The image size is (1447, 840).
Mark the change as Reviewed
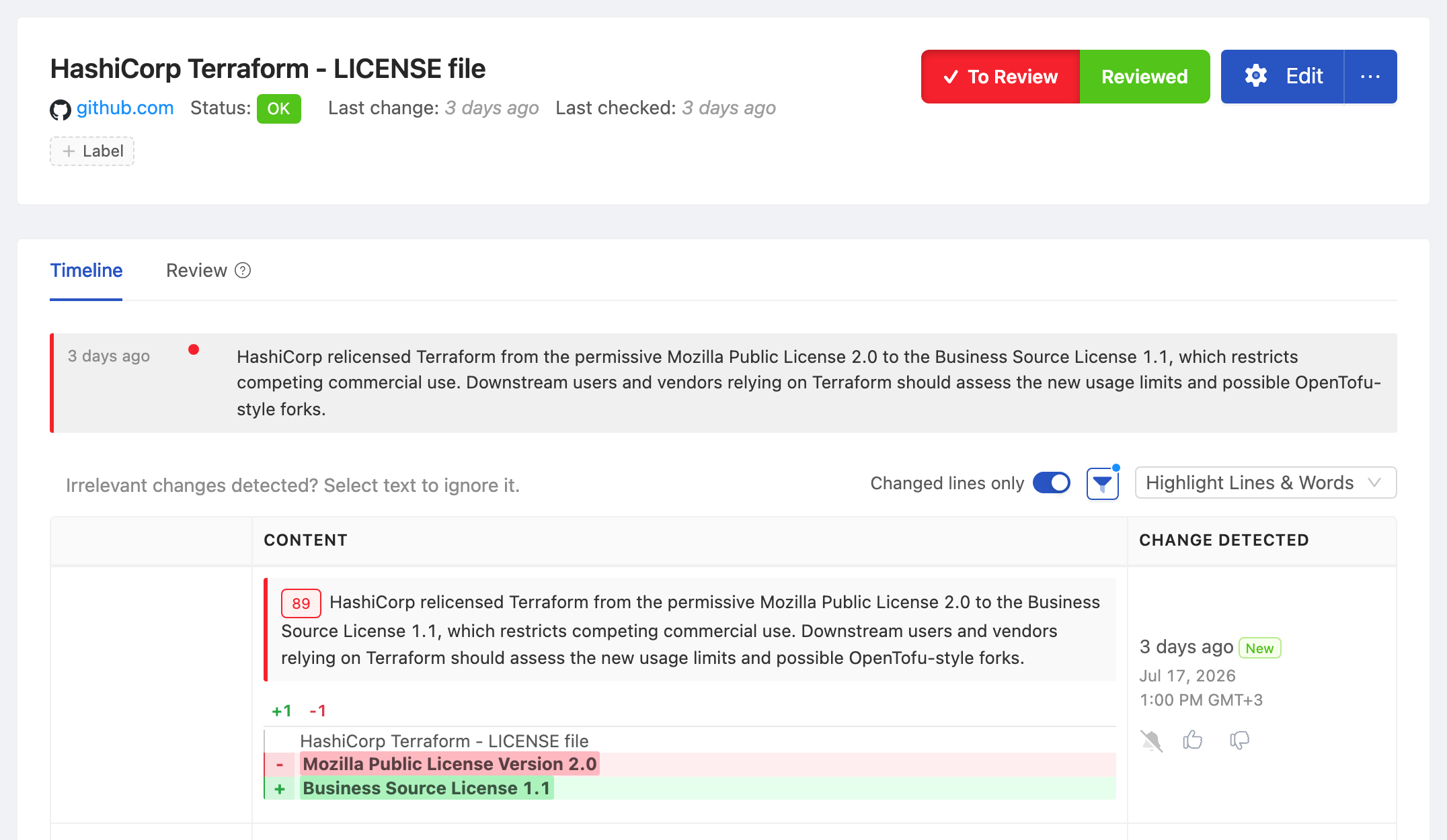1144,77
